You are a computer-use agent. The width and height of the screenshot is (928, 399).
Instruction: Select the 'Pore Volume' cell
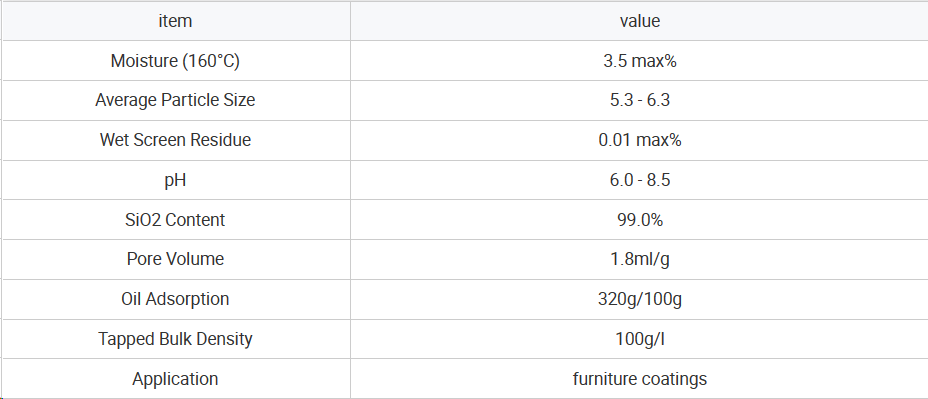[175, 259]
